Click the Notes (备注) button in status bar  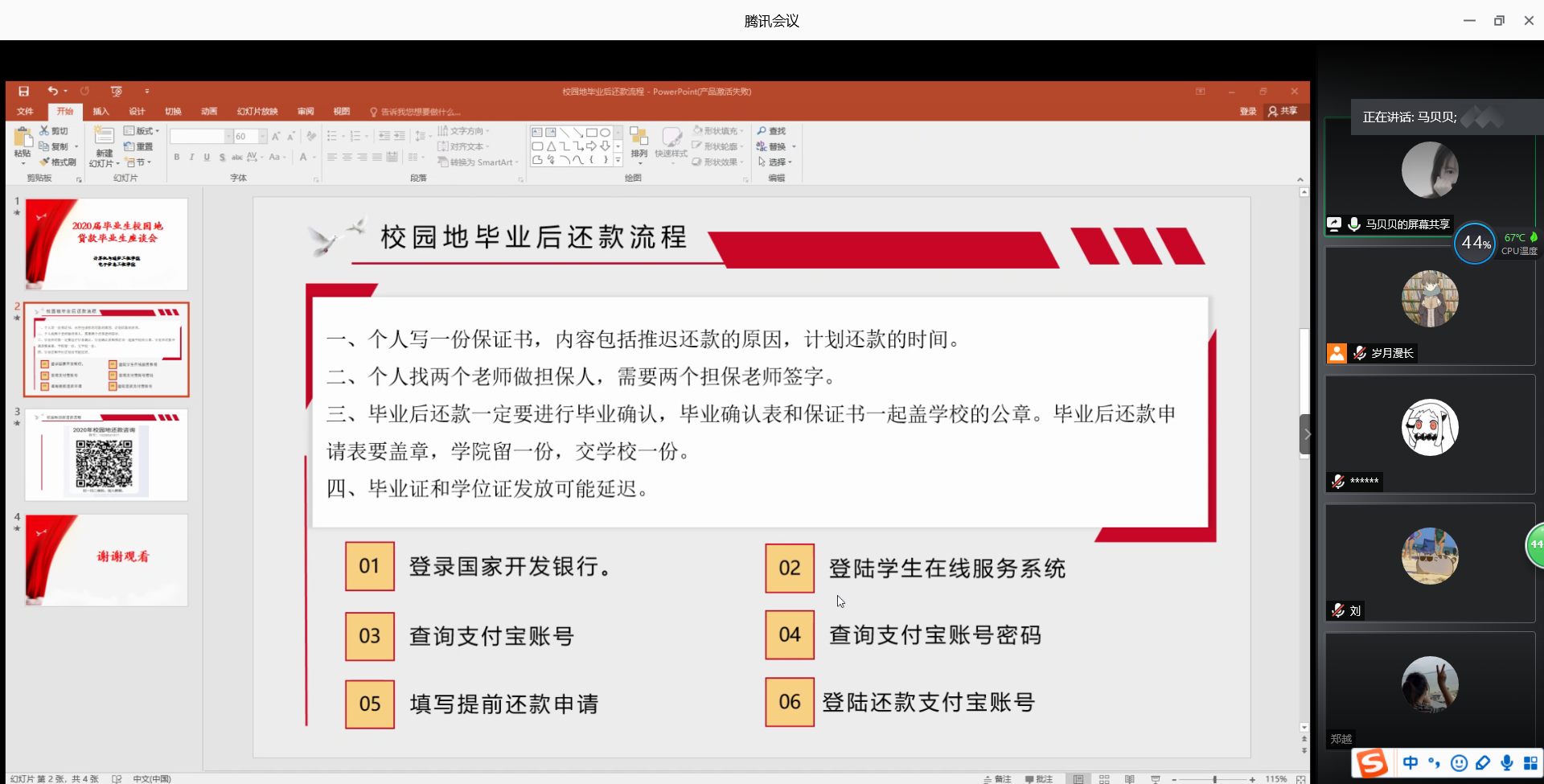point(998,778)
